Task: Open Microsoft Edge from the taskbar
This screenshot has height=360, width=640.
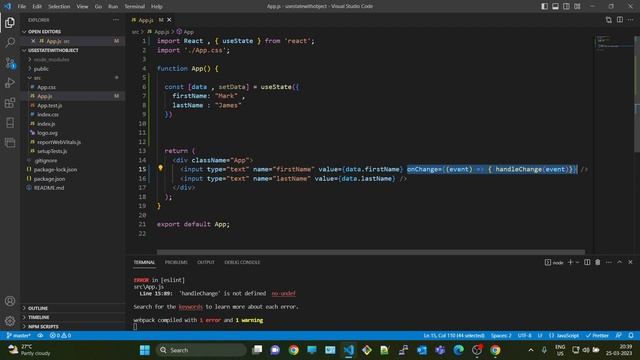Action: click(459, 350)
